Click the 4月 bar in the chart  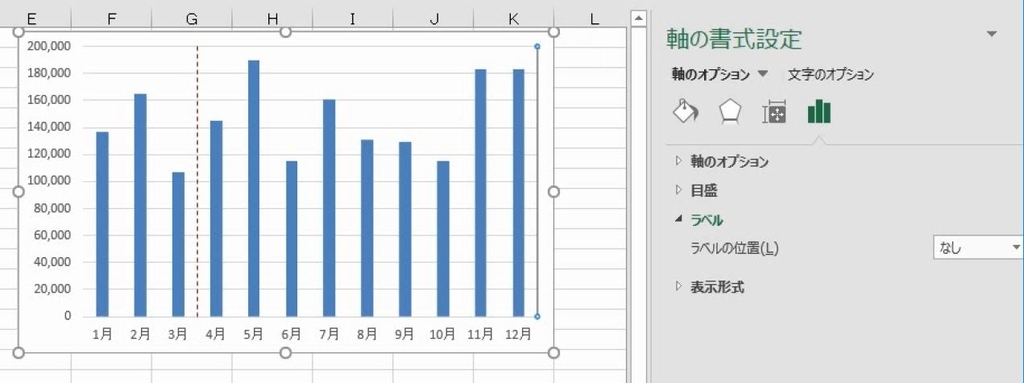(216, 219)
